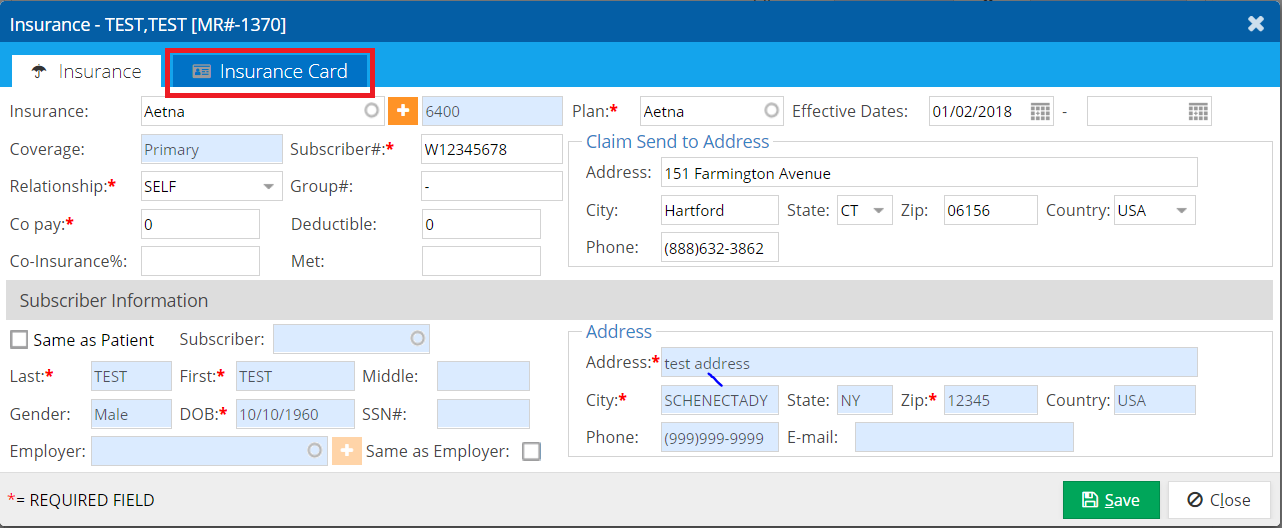The width and height of the screenshot is (1282, 528).
Task: Check the Same as Patient checkbox
Action: click(x=19, y=340)
